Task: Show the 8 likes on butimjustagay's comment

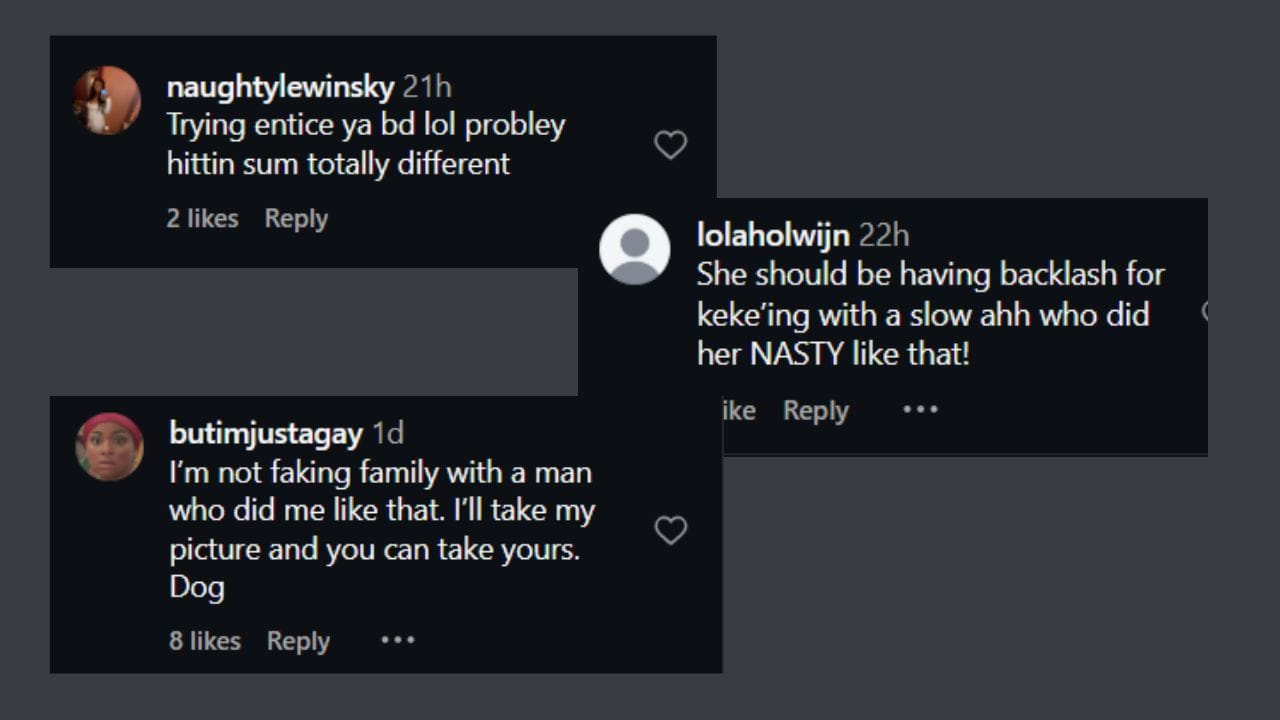Action: pos(205,641)
